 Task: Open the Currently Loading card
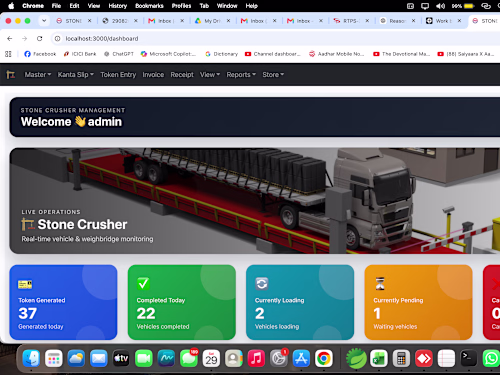[x=300, y=302]
